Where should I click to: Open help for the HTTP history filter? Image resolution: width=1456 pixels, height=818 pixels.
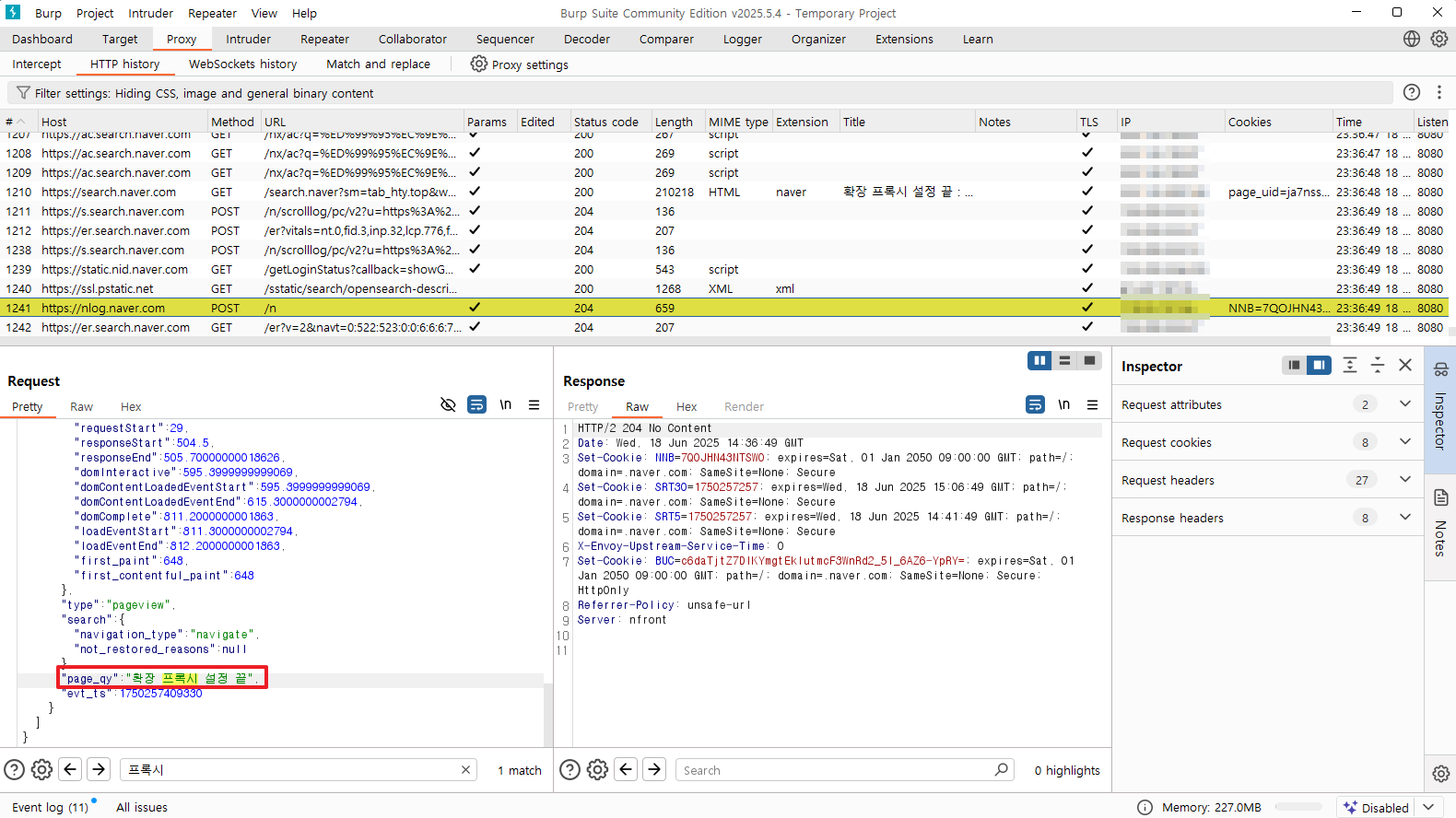(x=1412, y=92)
